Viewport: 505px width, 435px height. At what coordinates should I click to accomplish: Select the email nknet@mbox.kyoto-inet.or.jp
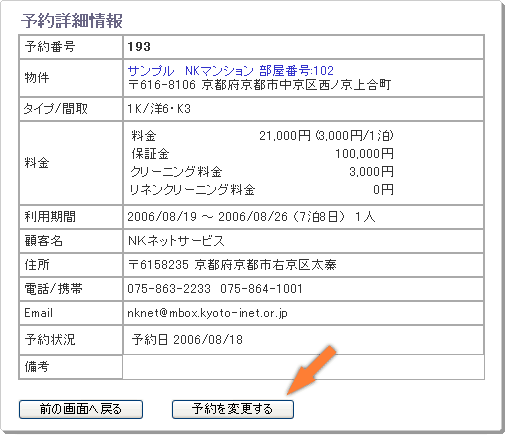[207, 313]
